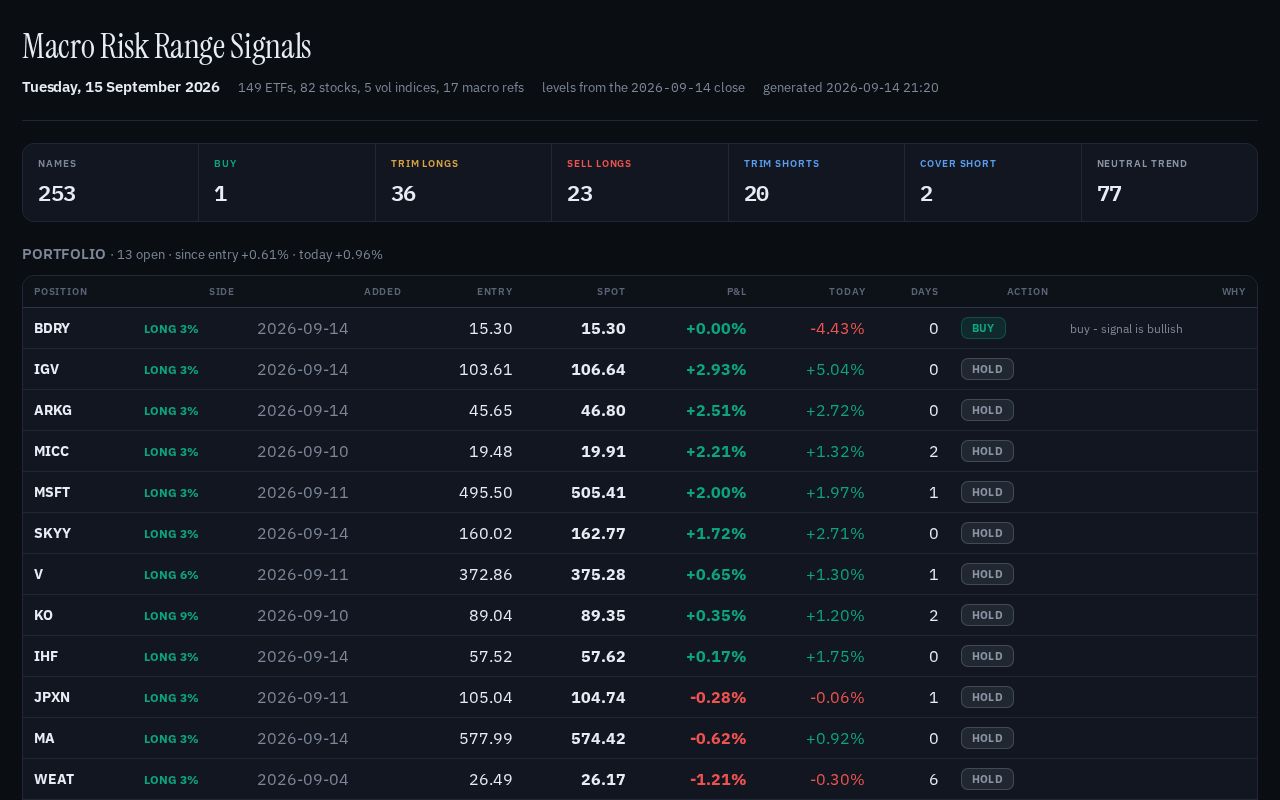Click the HOLD badge in the MSFT row
The width and height of the screenshot is (1280, 800).
(987, 492)
